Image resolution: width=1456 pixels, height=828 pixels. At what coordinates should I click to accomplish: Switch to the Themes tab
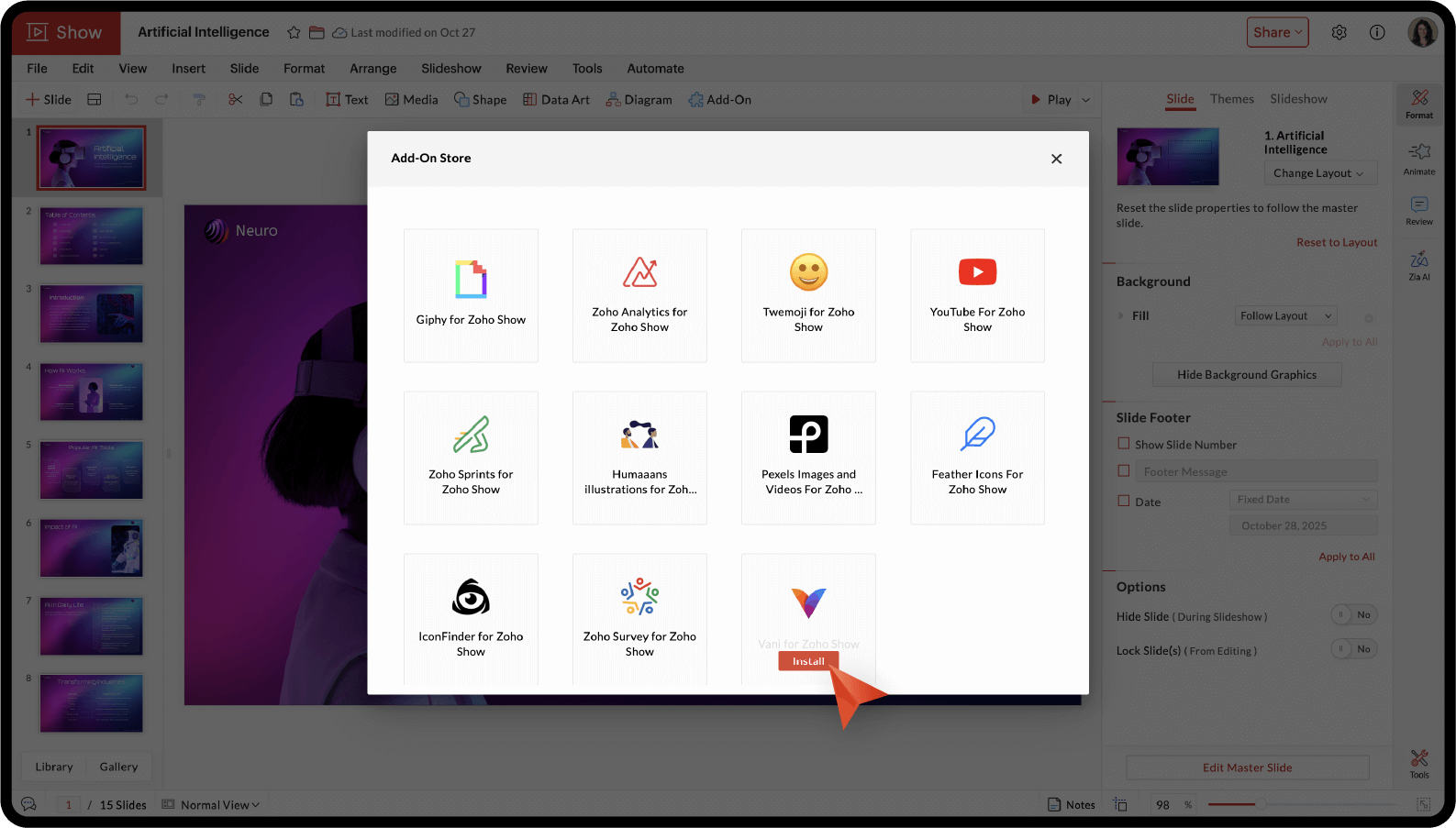click(1232, 99)
